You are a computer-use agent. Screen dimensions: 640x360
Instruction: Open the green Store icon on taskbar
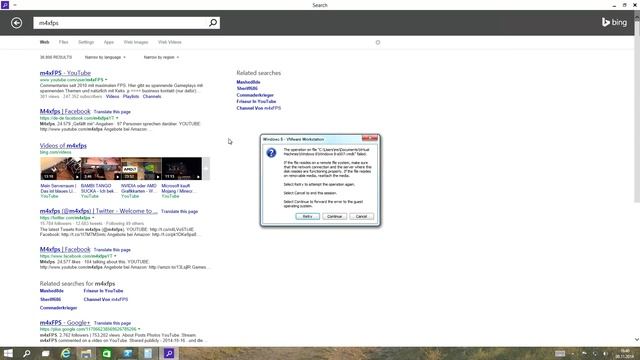[x=107, y=353]
